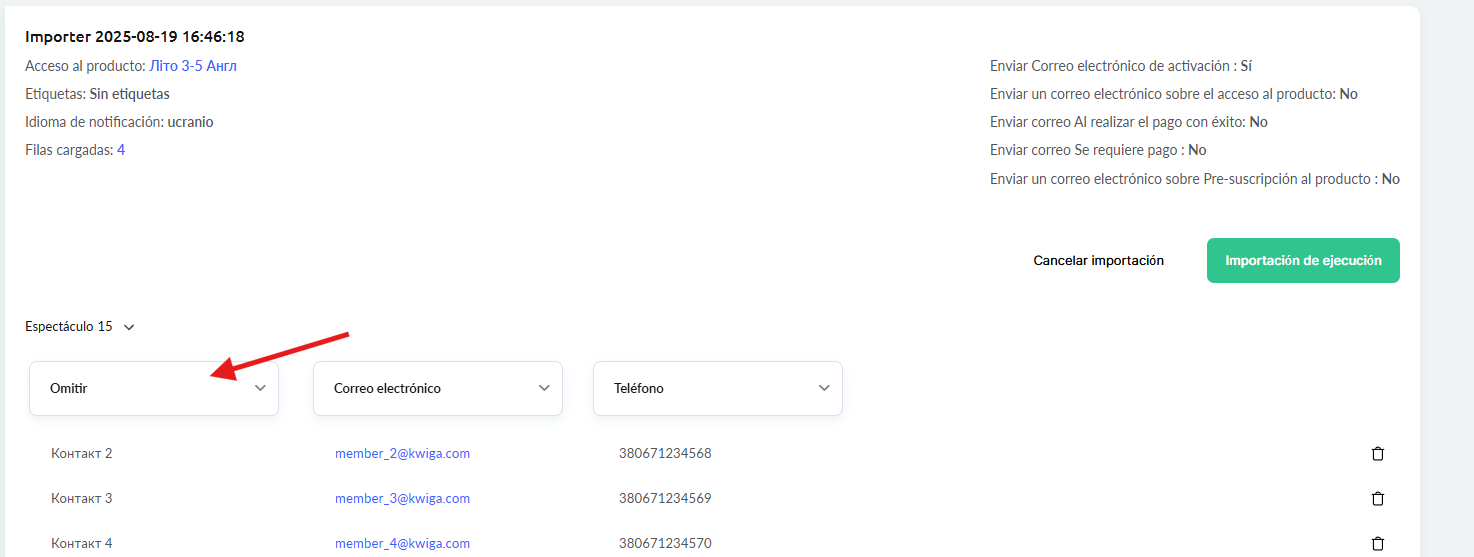This screenshot has height=557, width=1474.
Task: Click phone number 380671234568
Action: point(665,454)
